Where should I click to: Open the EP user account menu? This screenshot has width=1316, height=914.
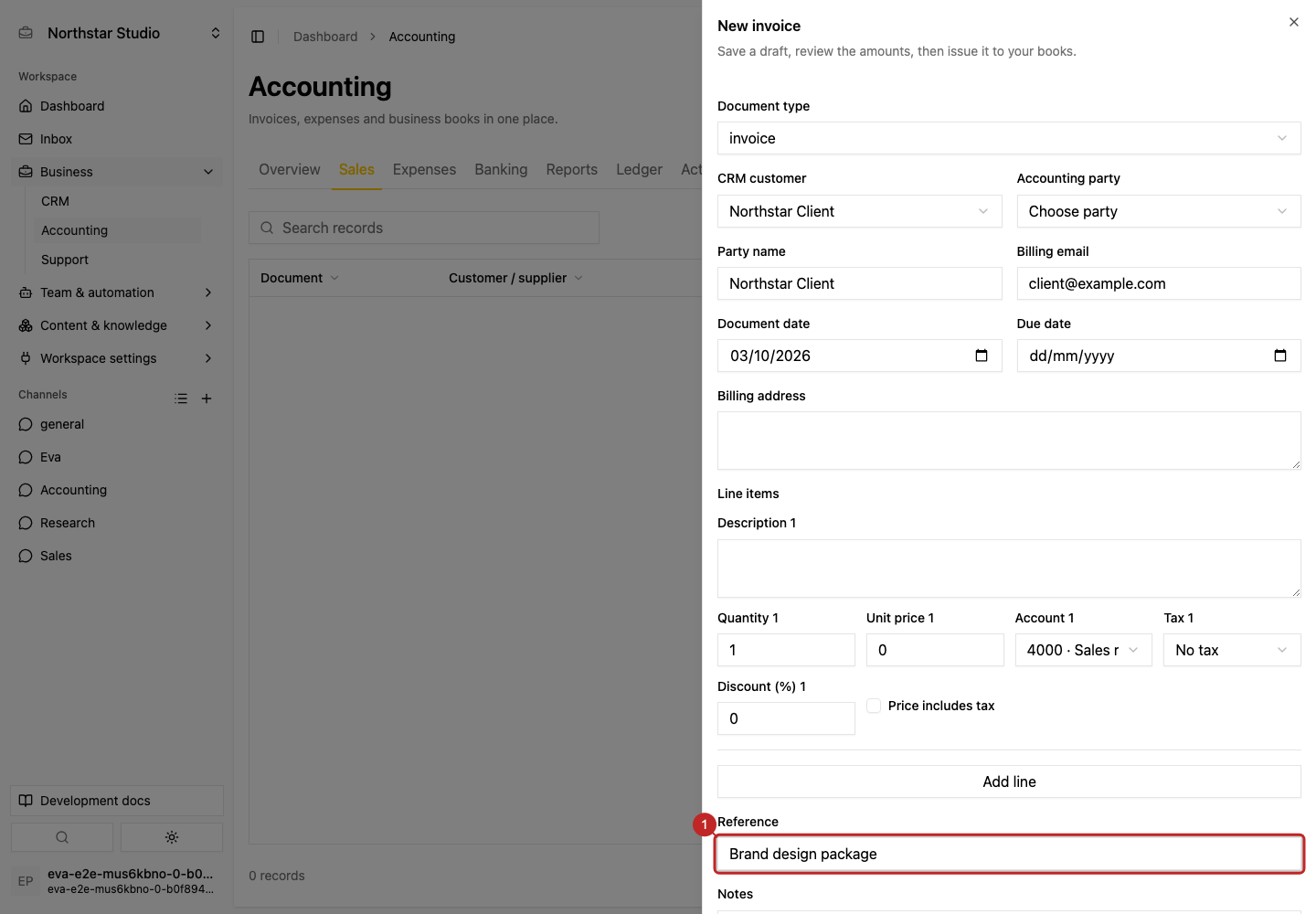coord(117,881)
